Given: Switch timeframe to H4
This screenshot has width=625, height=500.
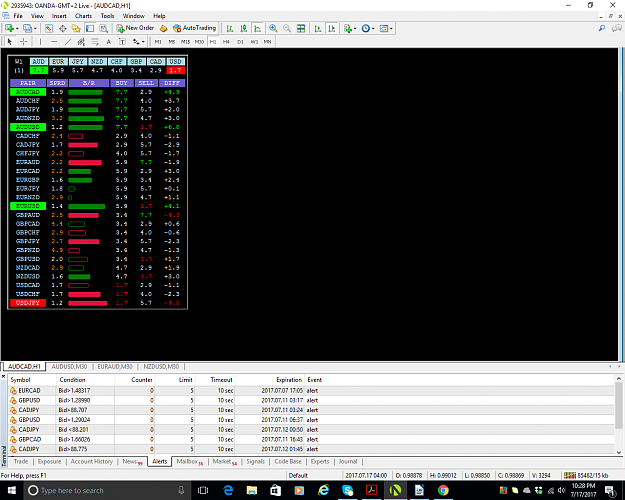Looking at the screenshot, I should pyautogui.click(x=226, y=41).
